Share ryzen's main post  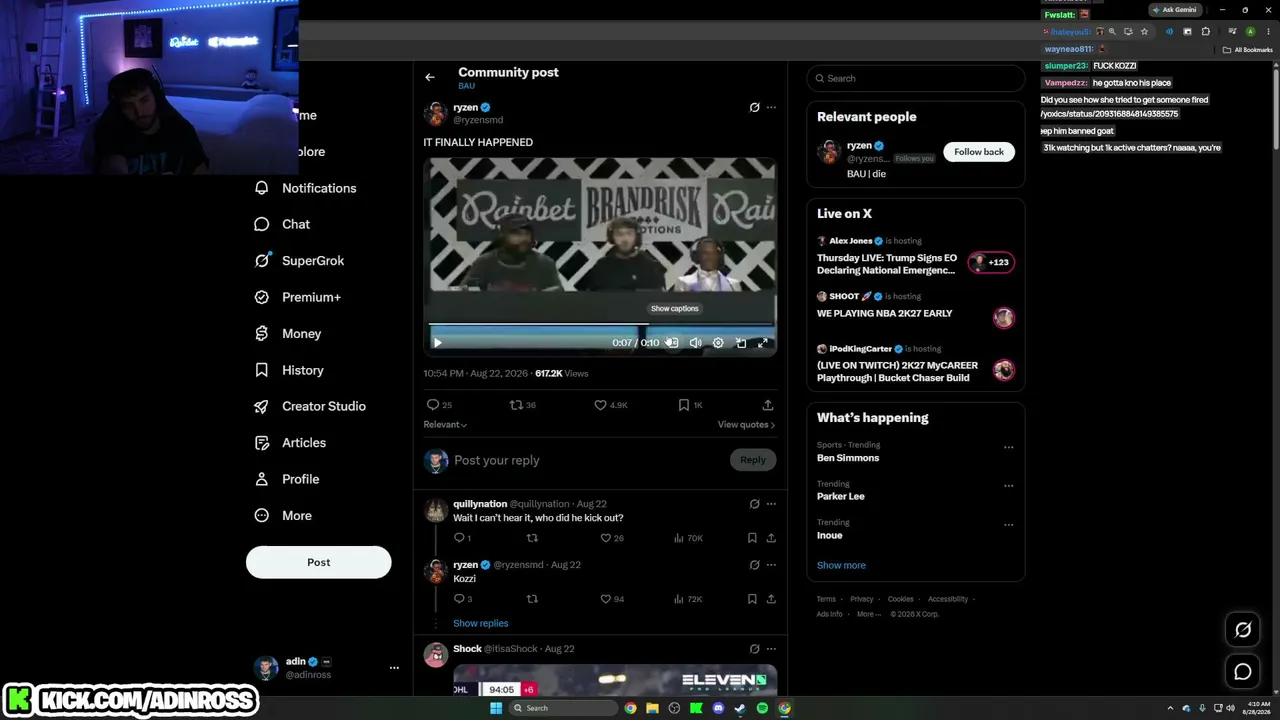point(768,405)
